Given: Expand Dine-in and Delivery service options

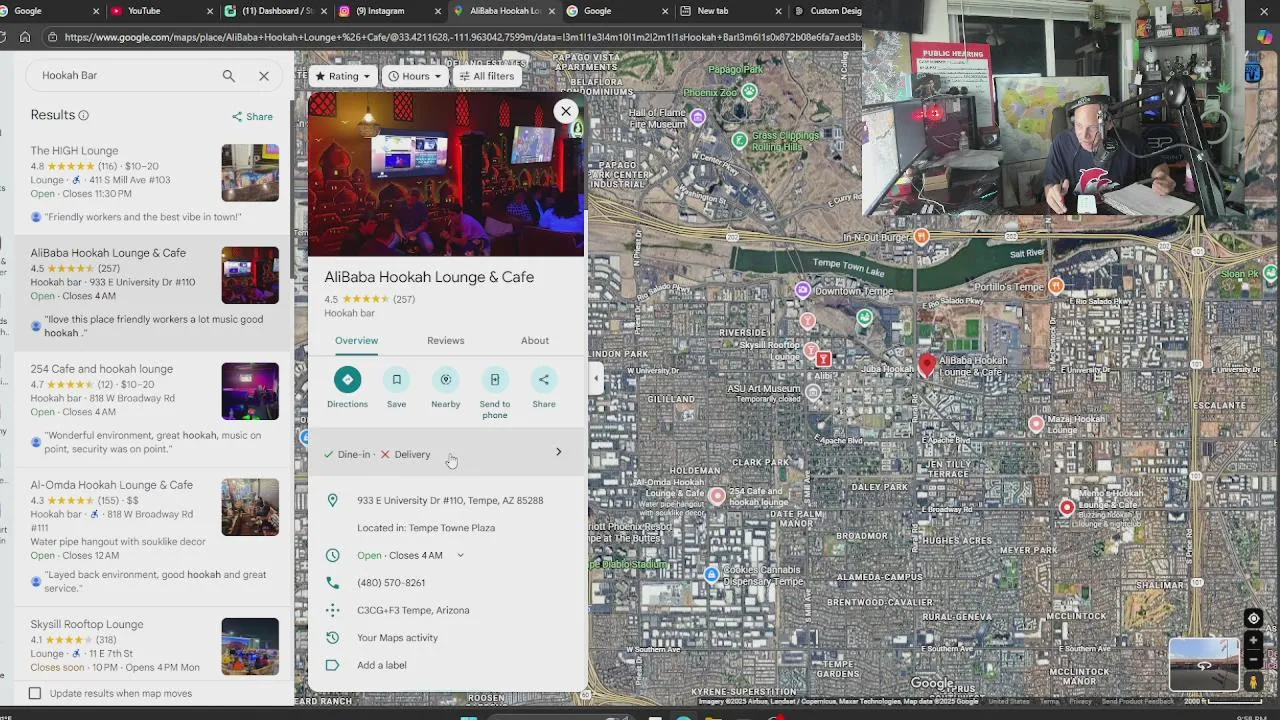Looking at the screenshot, I should pos(447,454).
